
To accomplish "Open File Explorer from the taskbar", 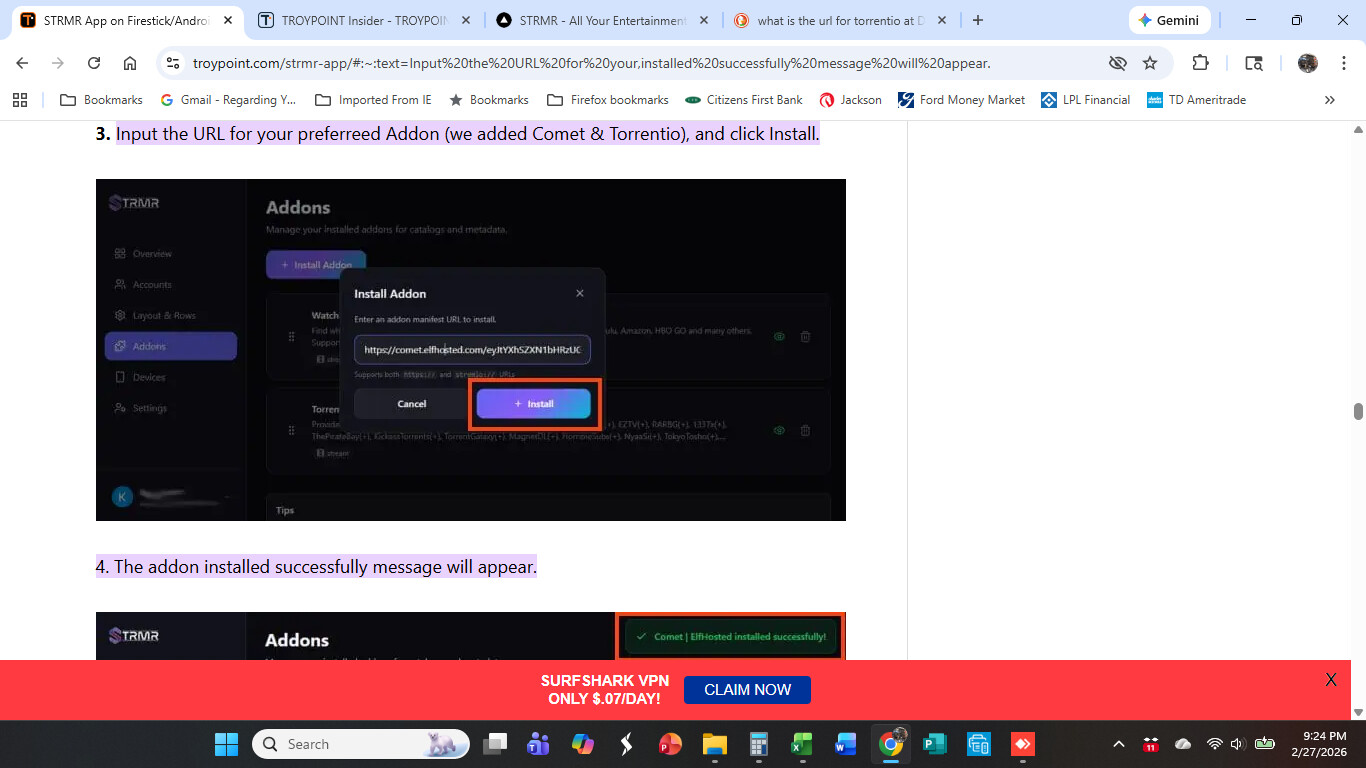I will click(x=714, y=744).
